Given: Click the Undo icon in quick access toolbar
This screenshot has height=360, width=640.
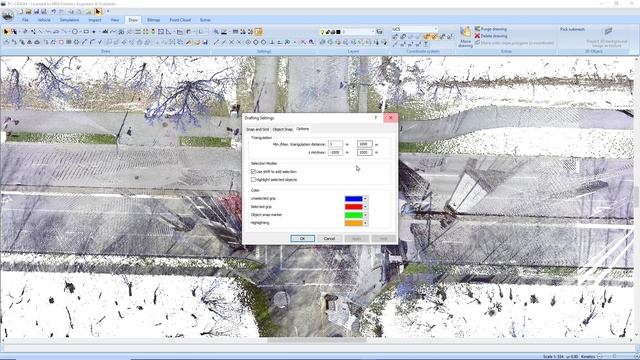Looking at the screenshot, I should click(53, 12).
